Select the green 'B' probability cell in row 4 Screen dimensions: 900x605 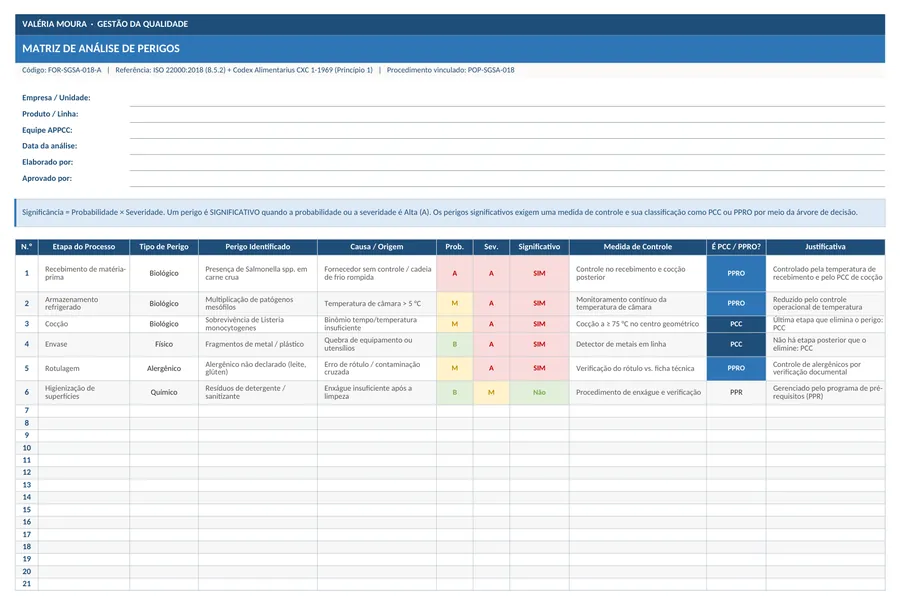click(x=455, y=344)
